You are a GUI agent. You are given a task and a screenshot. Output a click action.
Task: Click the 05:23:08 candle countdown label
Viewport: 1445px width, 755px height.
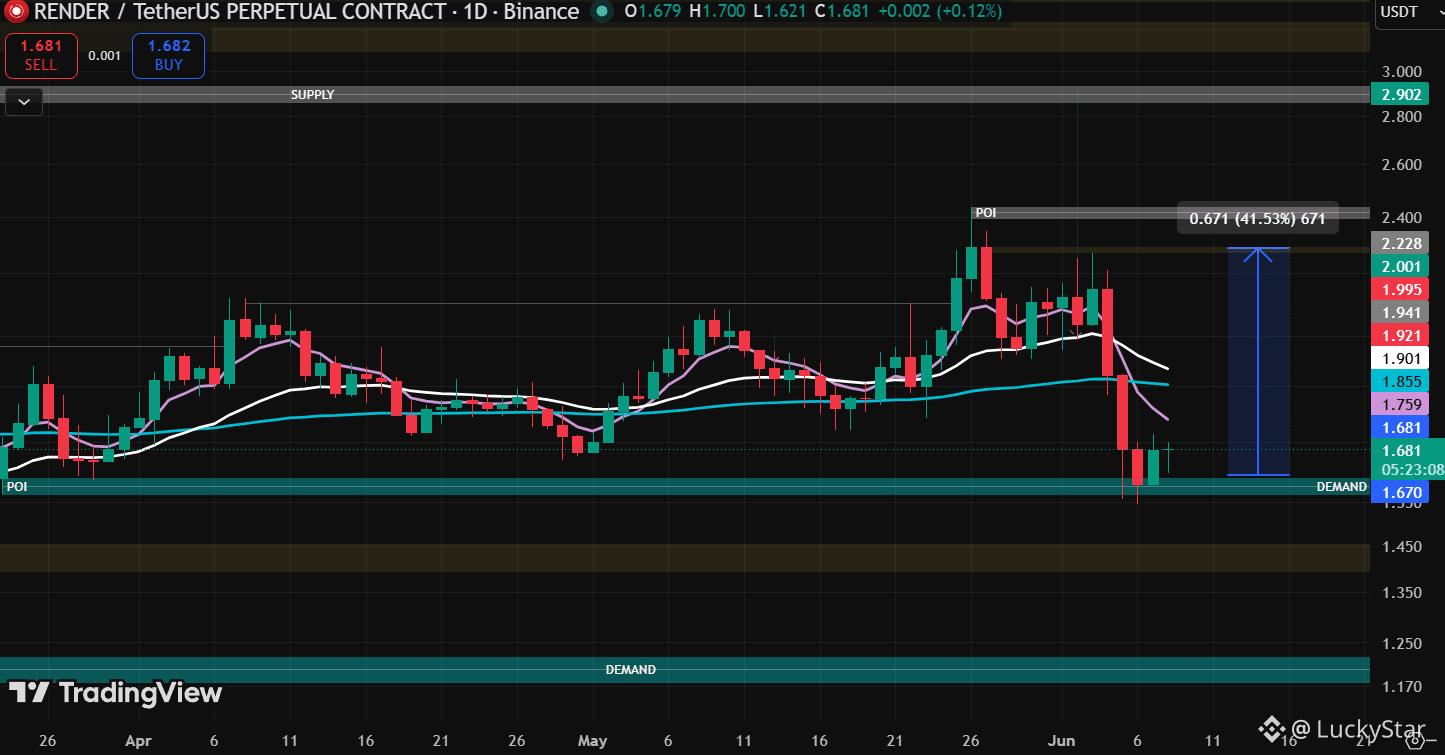pyautogui.click(x=1413, y=469)
